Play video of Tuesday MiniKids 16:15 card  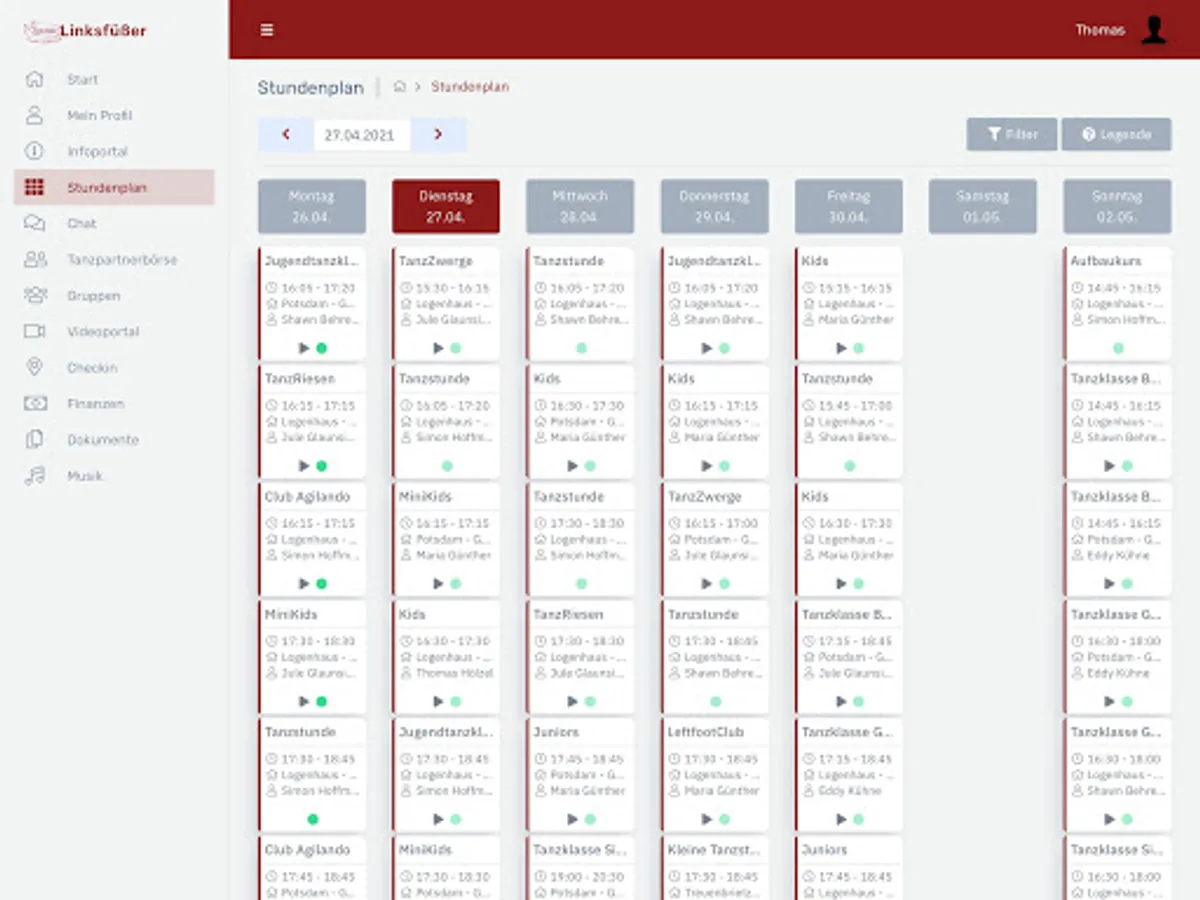click(438, 584)
